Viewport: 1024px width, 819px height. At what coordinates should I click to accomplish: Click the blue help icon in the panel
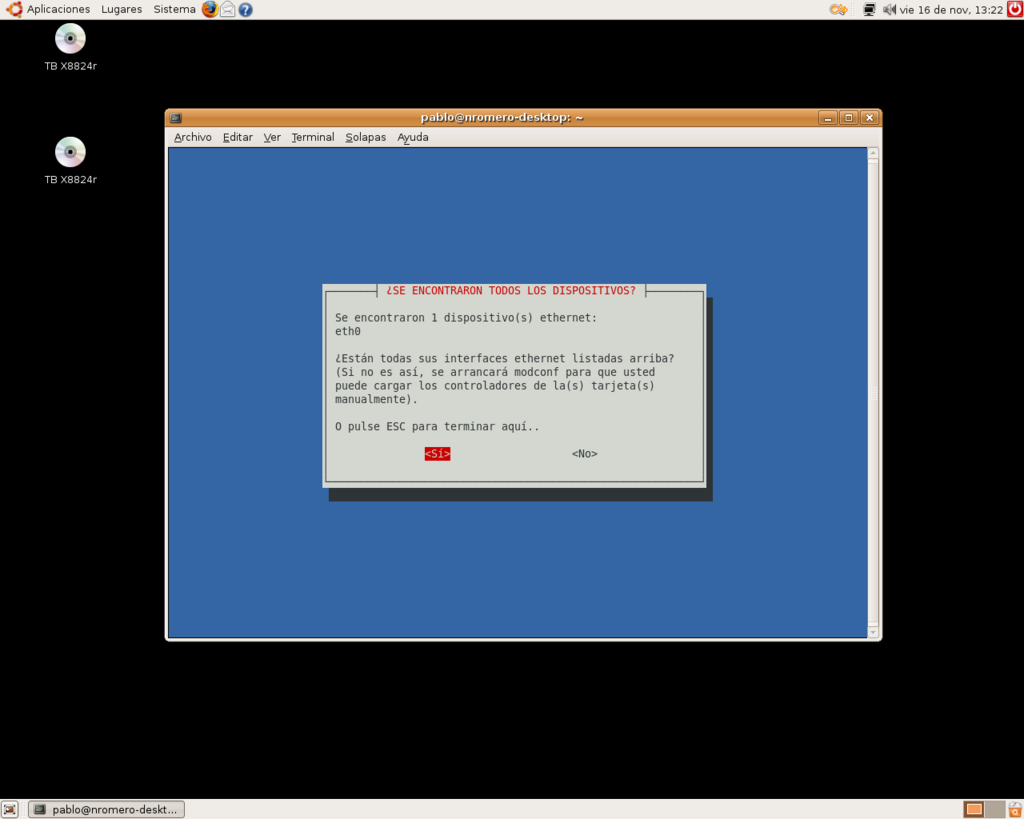tap(246, 9)
